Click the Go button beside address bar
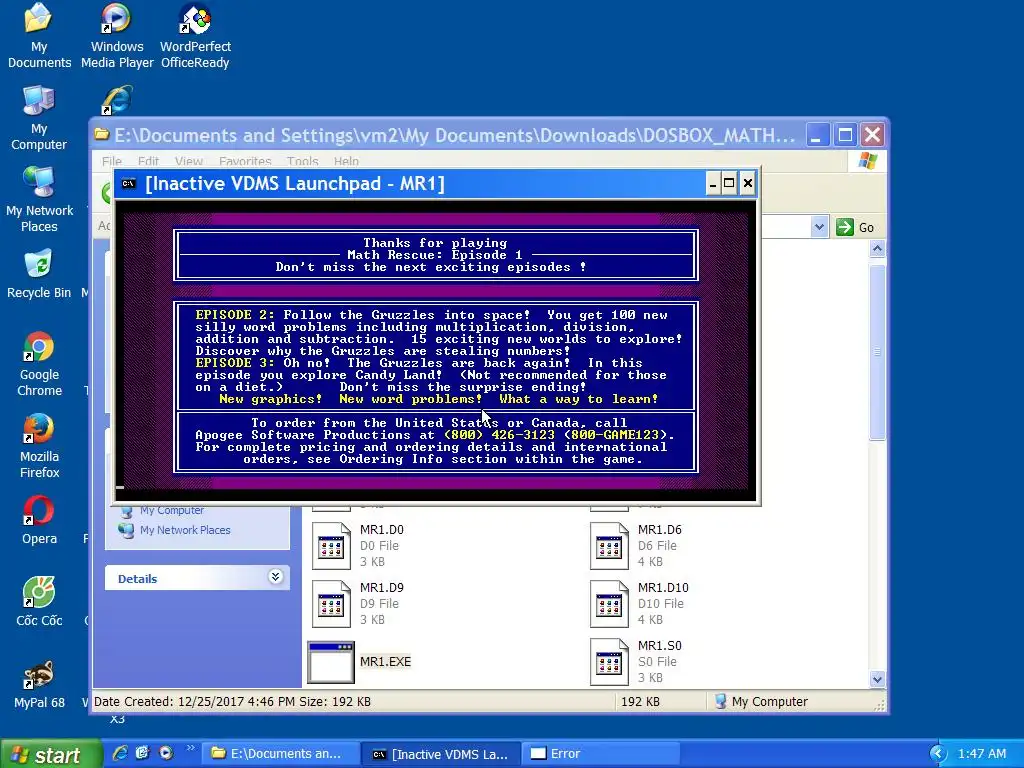The height and width of the screenshot is (768, 1024). [855, 227]
